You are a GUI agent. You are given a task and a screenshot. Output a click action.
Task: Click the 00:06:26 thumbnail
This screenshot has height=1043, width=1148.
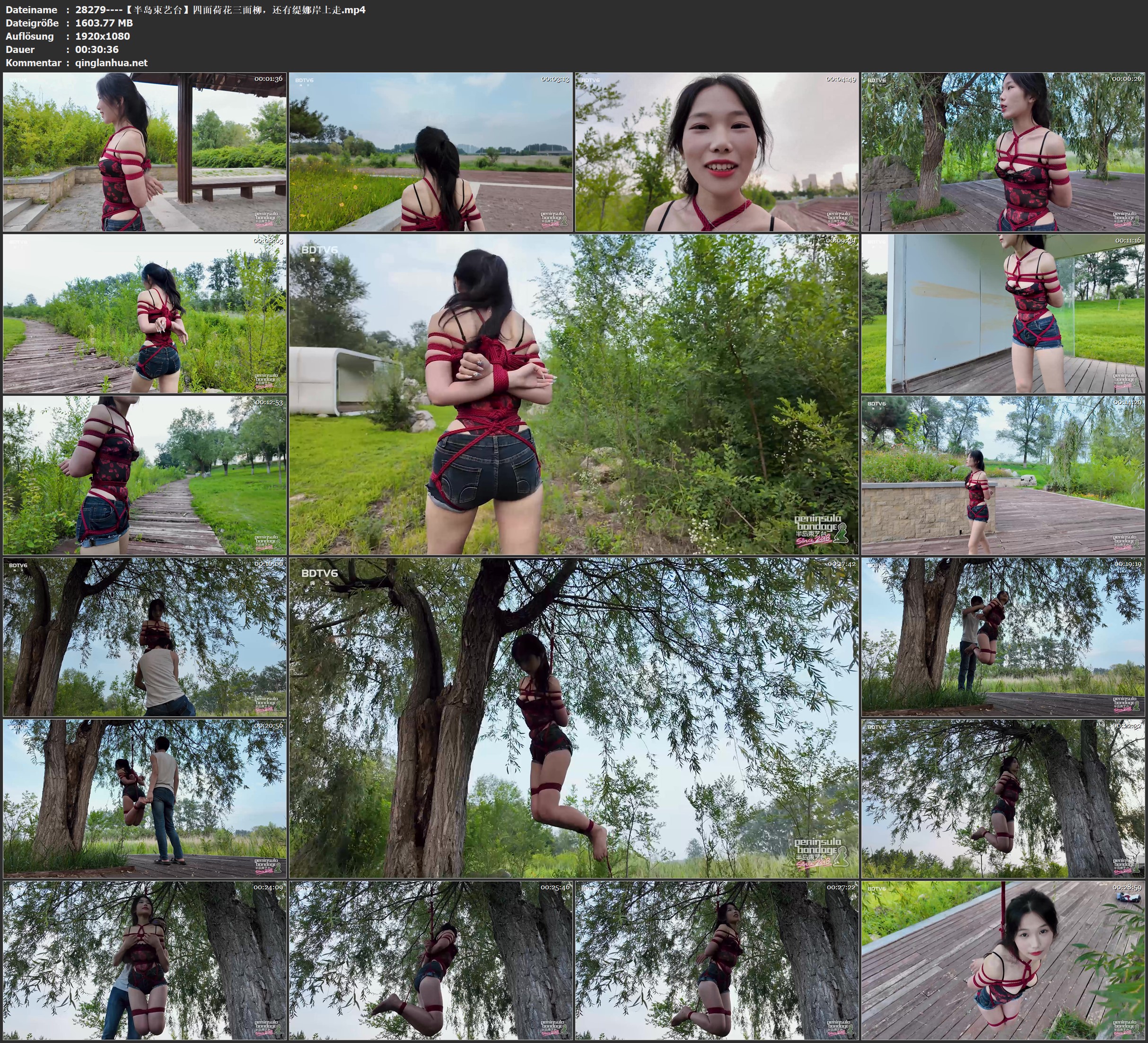click(1003, 151)
